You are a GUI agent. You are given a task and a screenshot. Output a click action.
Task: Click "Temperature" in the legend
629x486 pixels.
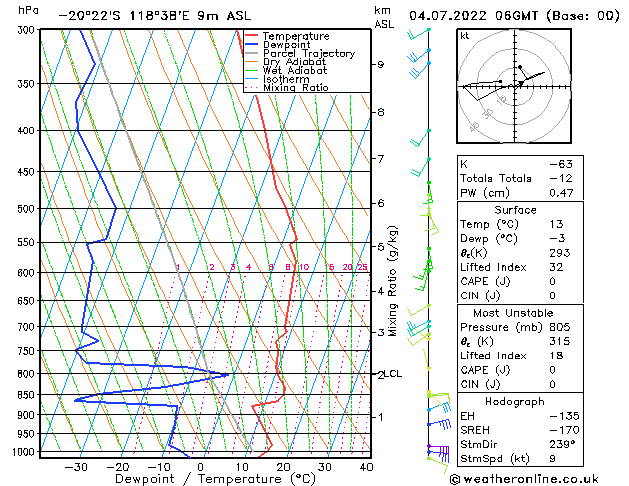click(x=296, y=36)
